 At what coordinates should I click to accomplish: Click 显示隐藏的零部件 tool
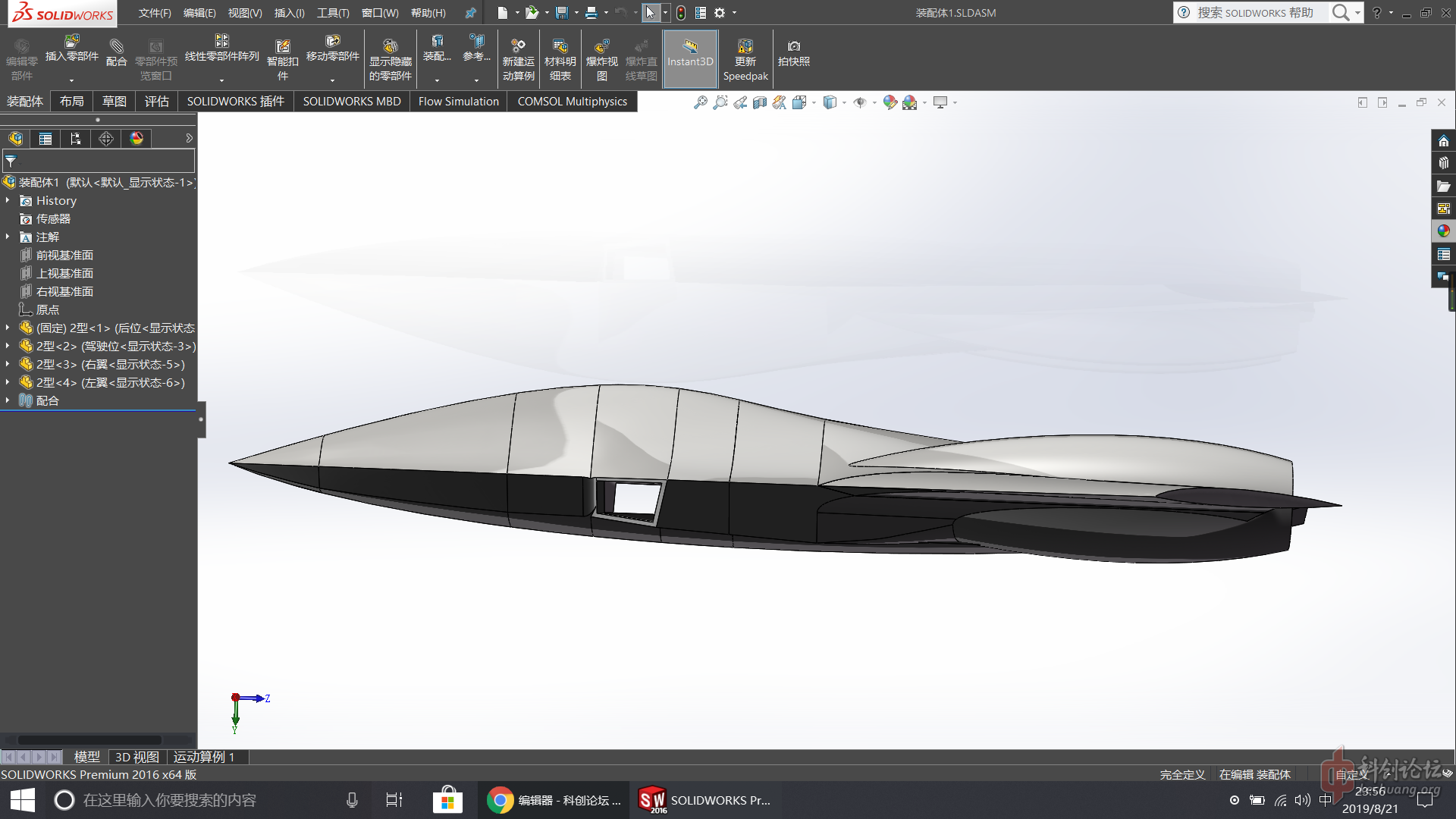(391, 60)
